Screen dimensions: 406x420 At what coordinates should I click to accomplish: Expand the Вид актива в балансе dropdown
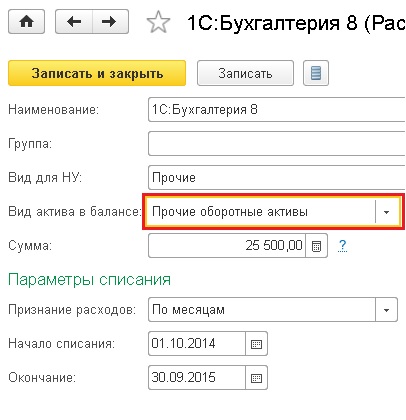coord(387,212)
